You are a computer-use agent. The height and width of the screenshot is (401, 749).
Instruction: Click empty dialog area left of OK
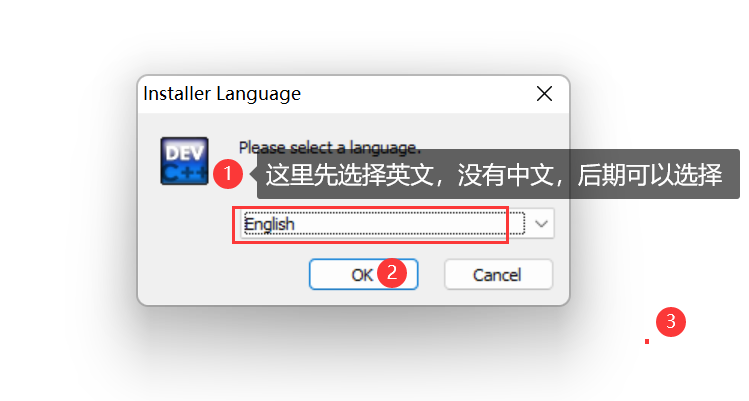pos(225,275)
